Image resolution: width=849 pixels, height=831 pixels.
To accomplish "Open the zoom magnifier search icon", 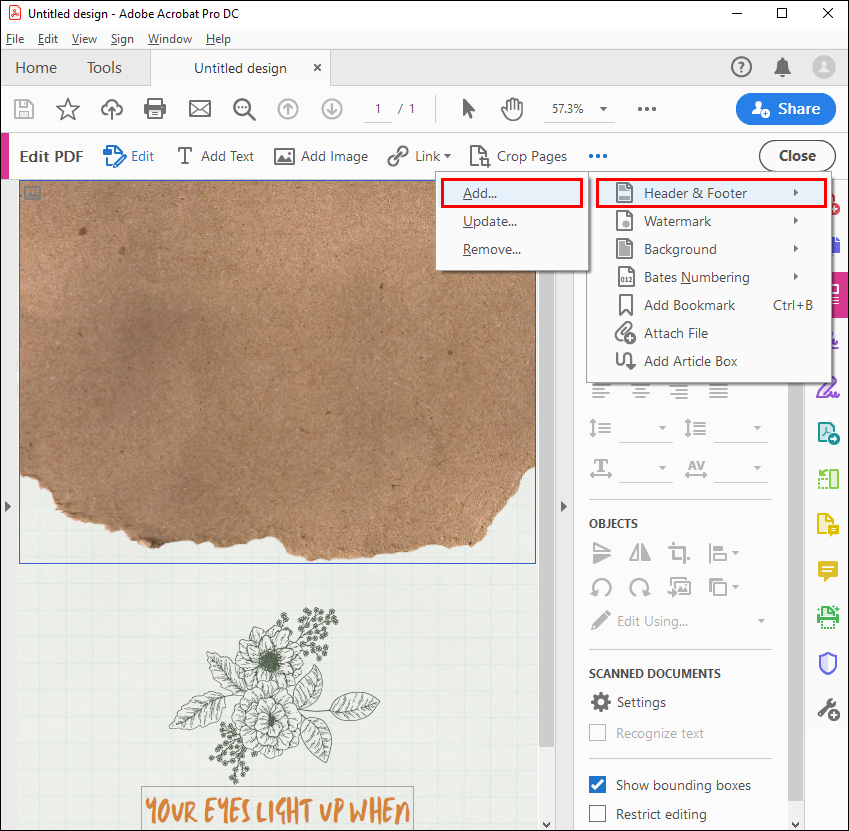I will [x=244, y=109].
